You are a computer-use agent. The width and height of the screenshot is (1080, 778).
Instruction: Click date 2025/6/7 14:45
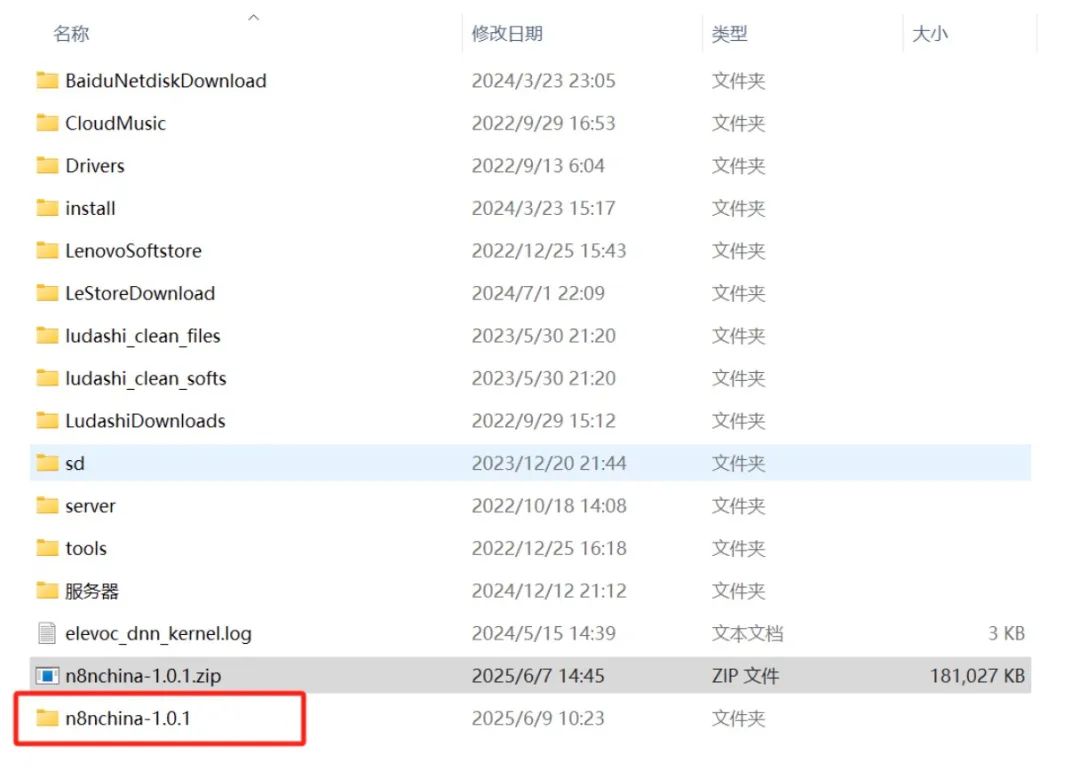(x=538, y=676)
